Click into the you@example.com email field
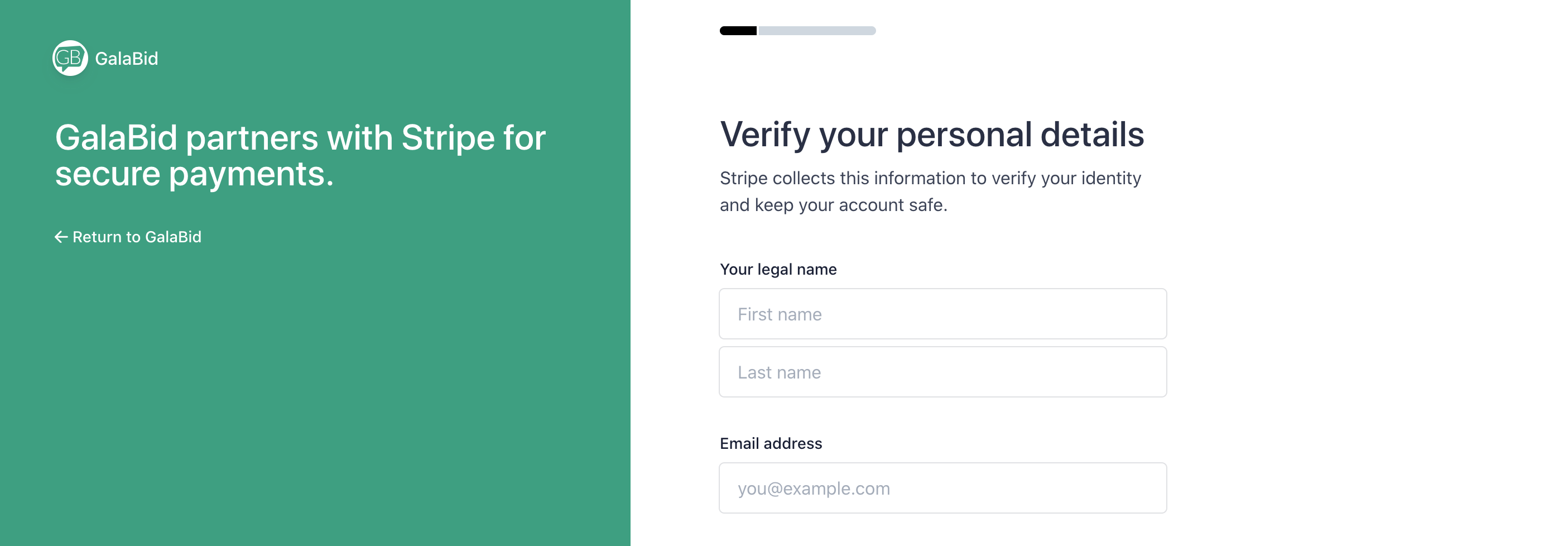 (942, 488)
